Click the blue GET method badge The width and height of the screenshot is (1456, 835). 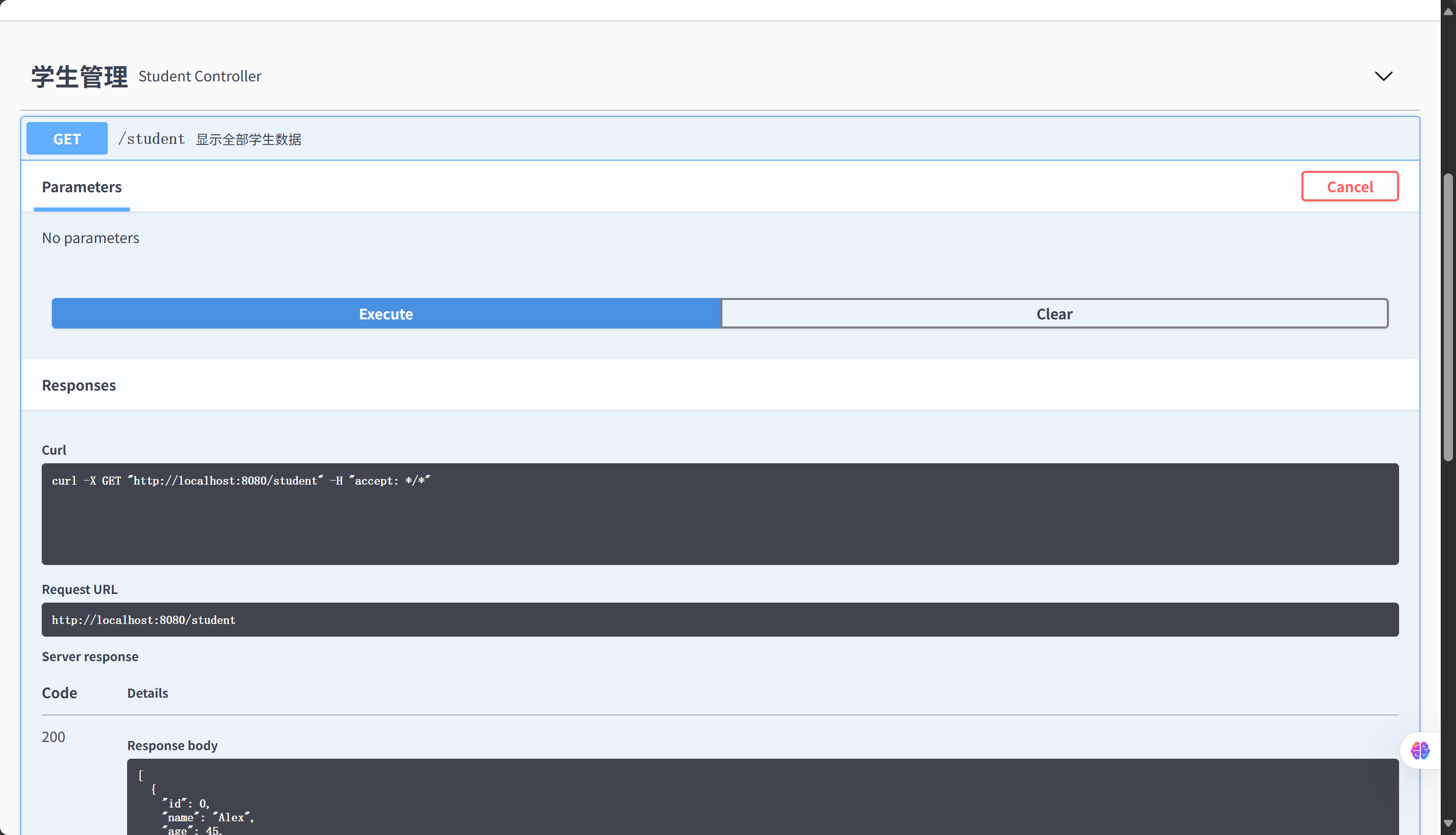67,138
